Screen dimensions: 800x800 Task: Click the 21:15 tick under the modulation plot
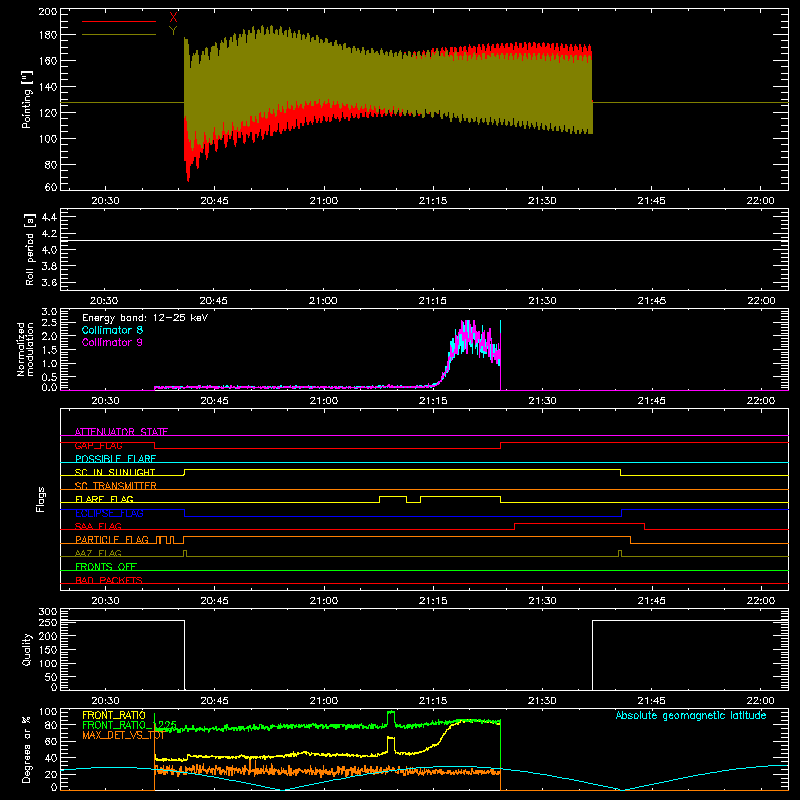433,401
